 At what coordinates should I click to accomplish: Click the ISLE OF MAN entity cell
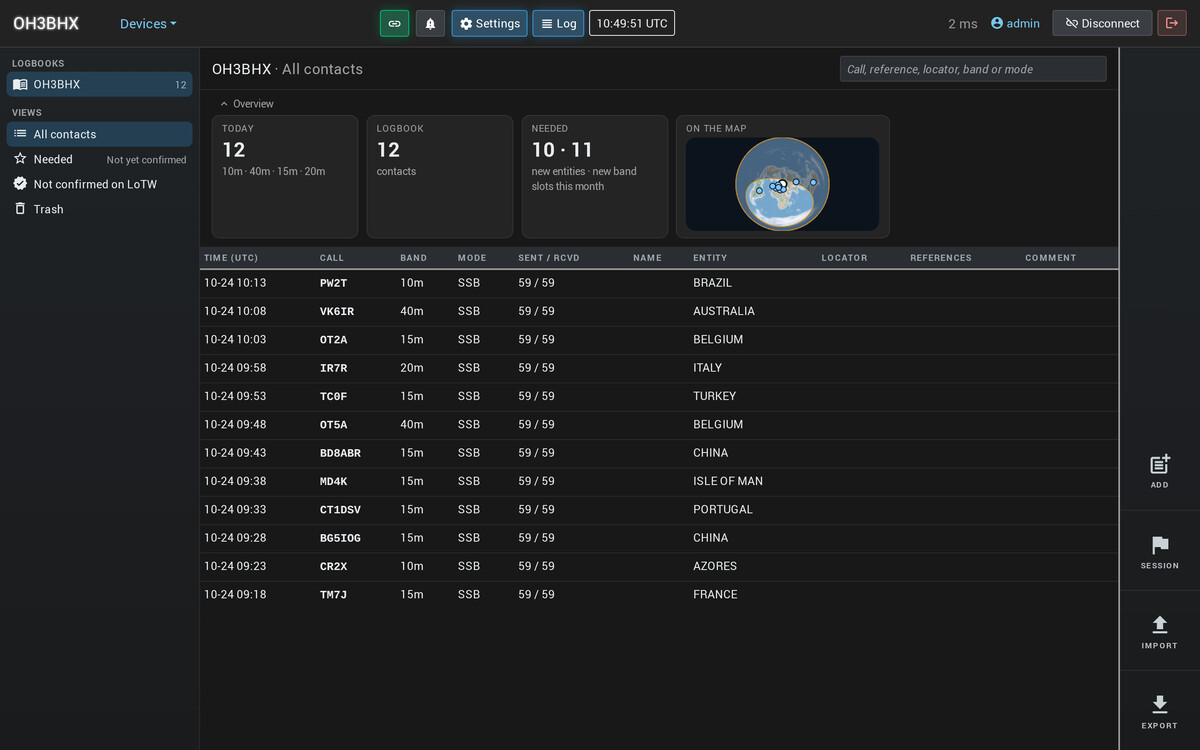(728, 481)
